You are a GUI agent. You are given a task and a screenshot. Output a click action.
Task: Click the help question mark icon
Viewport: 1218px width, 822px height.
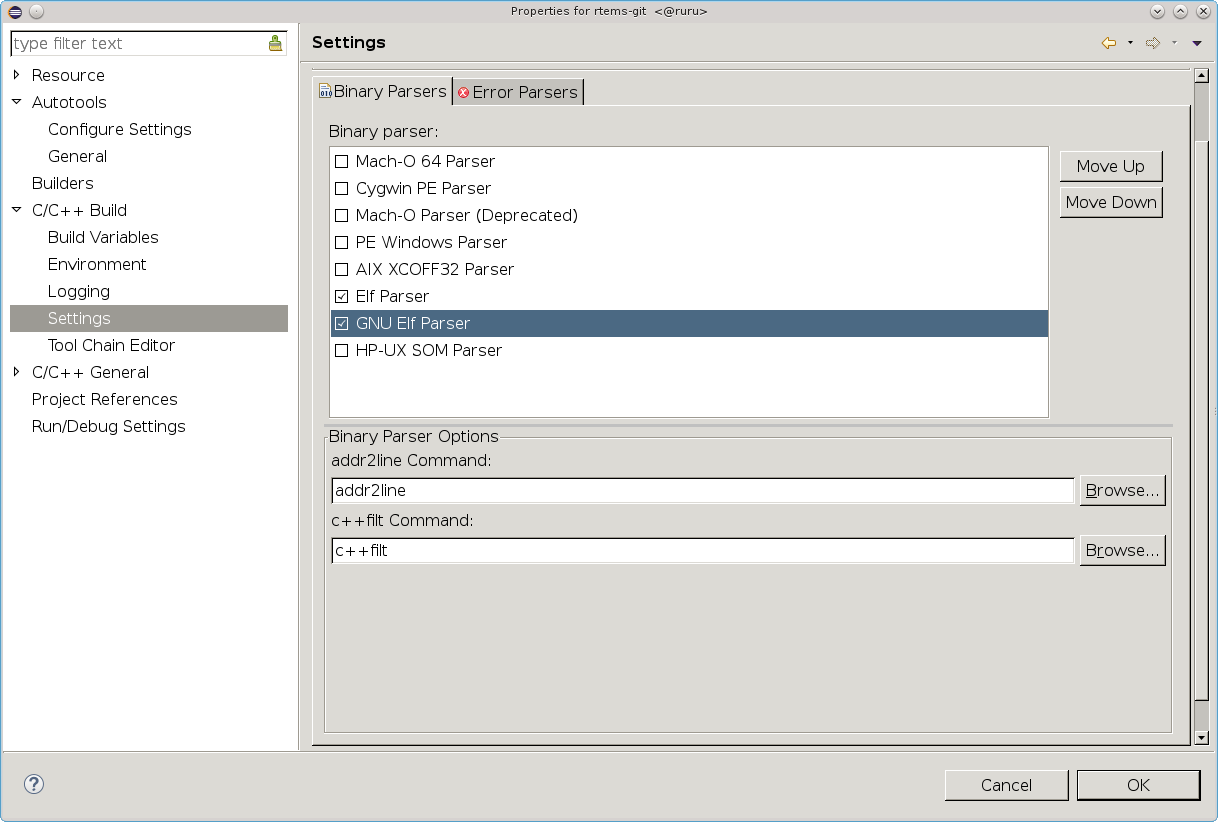(34, 784)
